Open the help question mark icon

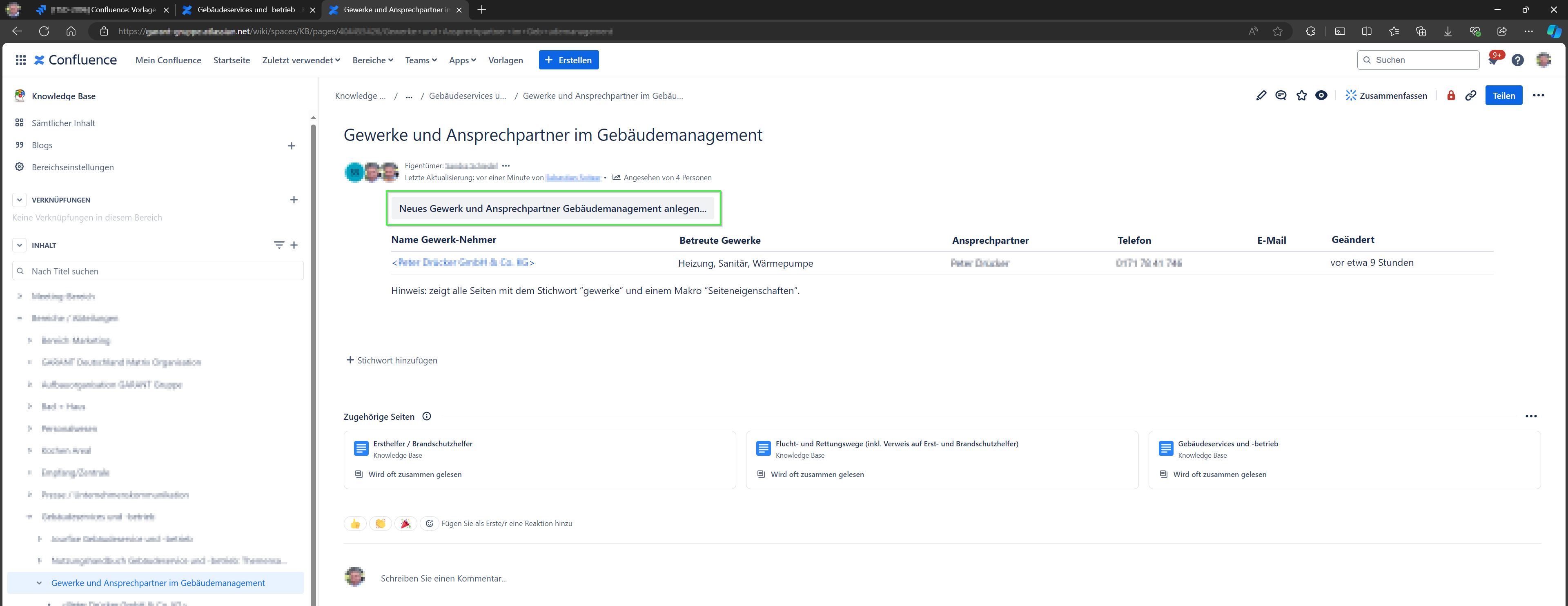coord(1517,60)
